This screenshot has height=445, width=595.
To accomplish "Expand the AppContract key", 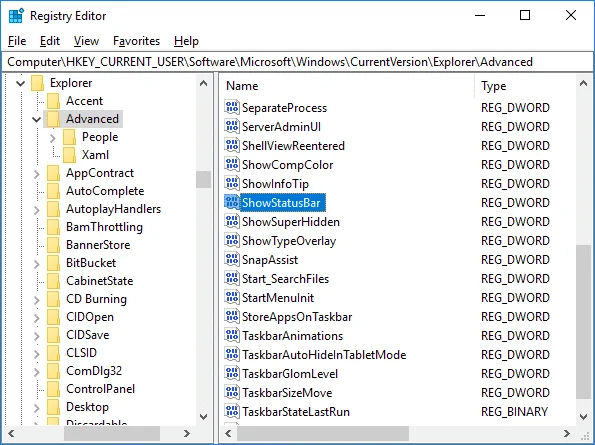I will [x=37, y=174].
